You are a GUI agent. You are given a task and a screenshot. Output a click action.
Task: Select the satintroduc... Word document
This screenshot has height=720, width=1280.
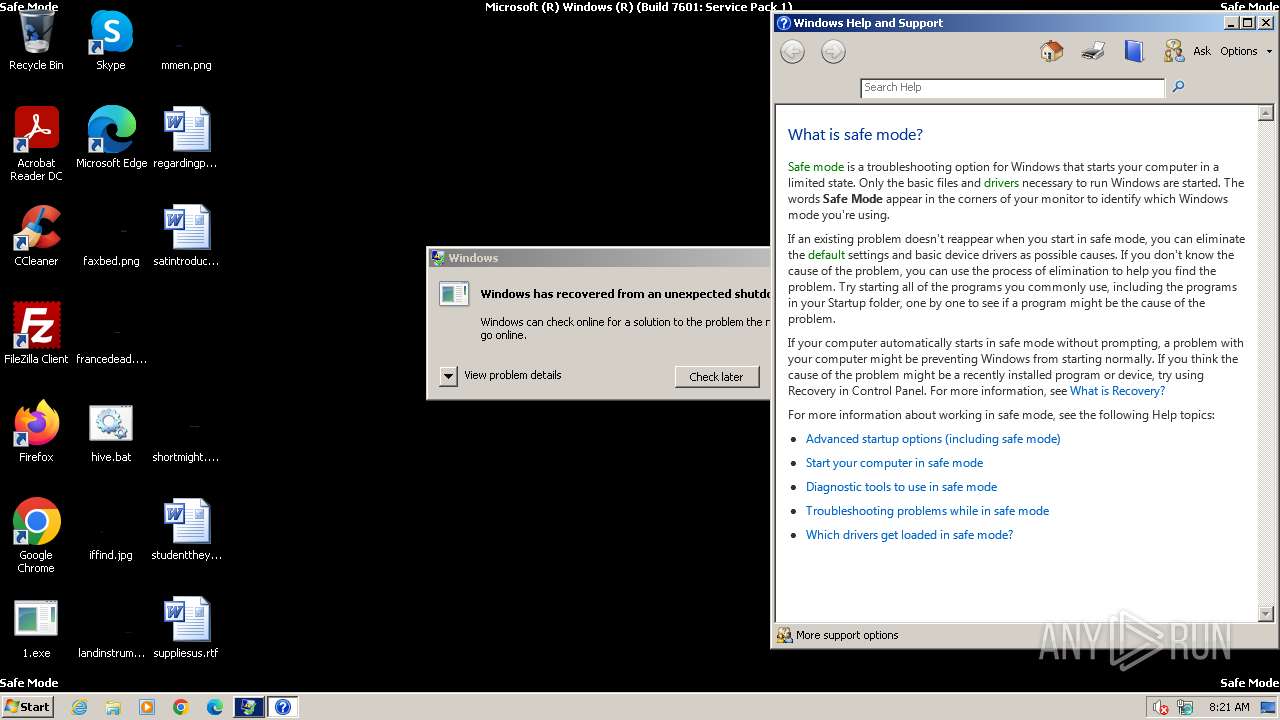tap(186, 236)
